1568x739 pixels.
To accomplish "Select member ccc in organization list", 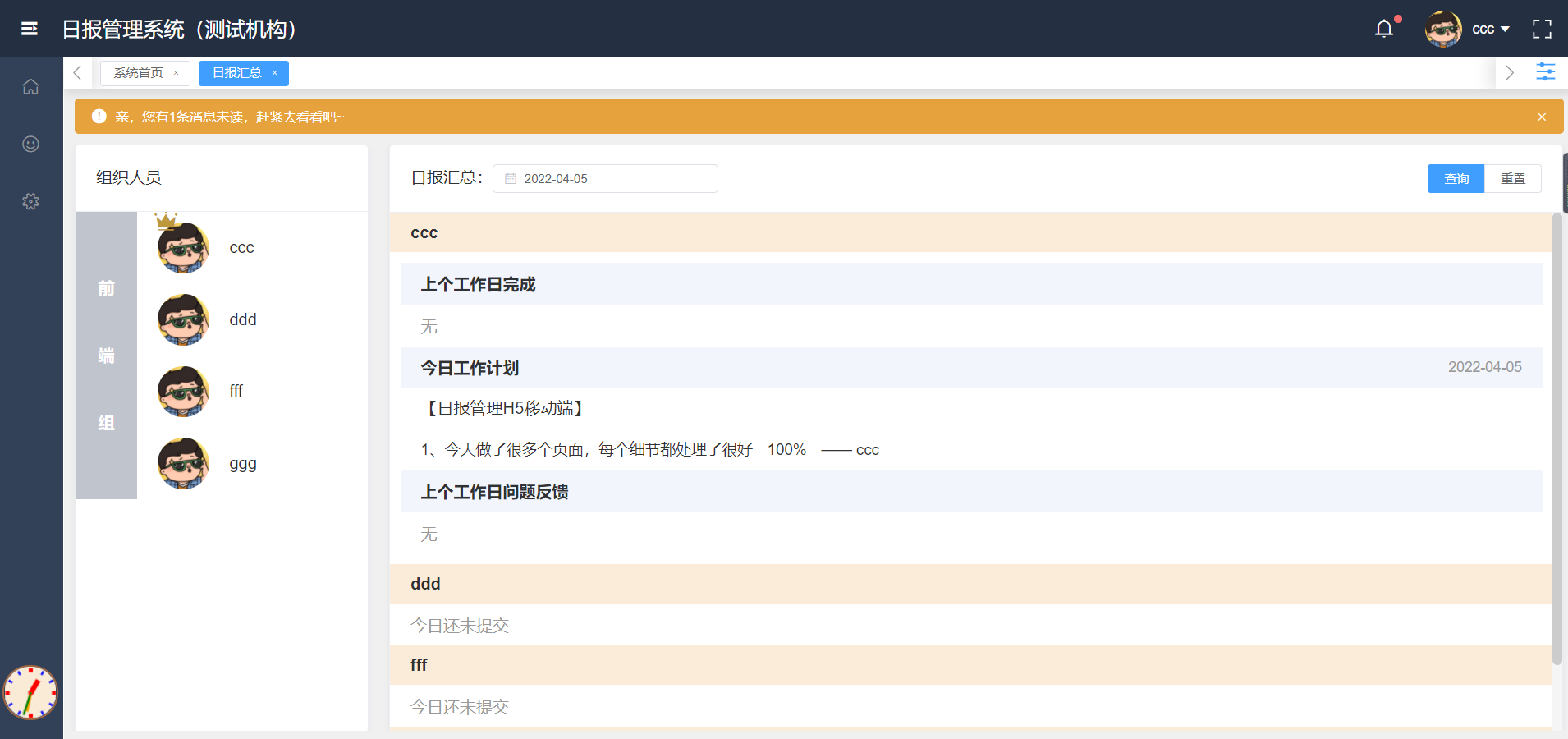I will tap(241, 248).
